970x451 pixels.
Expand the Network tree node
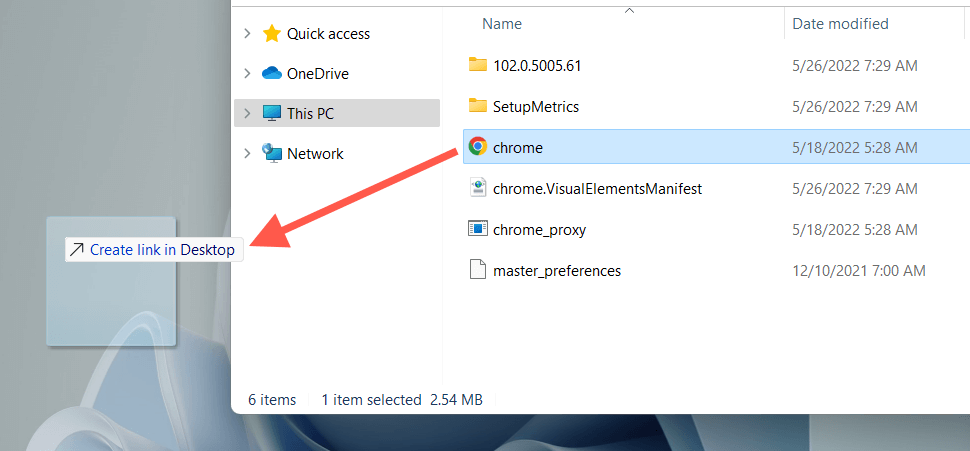coord(247,154)
